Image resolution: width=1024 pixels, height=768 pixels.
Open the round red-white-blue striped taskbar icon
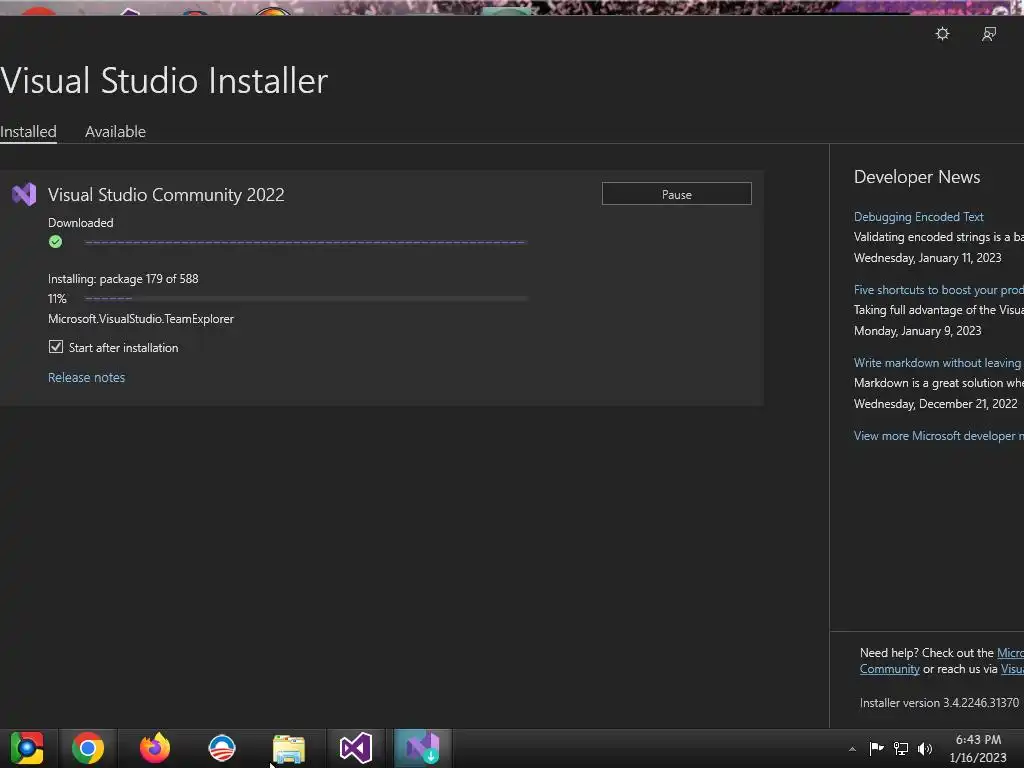[221, 748]
